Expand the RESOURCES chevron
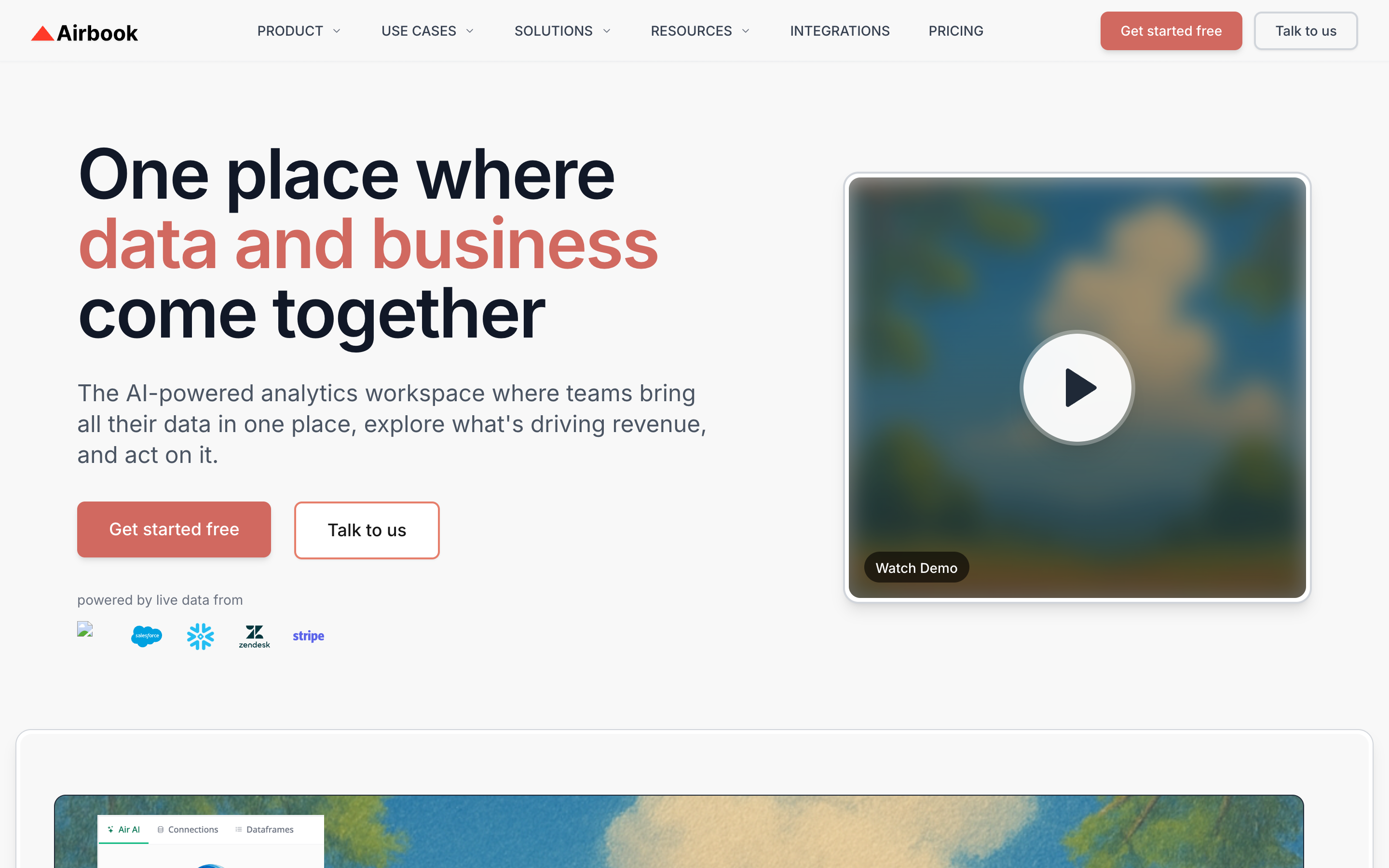 pyautogui.click(x=746, y=31)
